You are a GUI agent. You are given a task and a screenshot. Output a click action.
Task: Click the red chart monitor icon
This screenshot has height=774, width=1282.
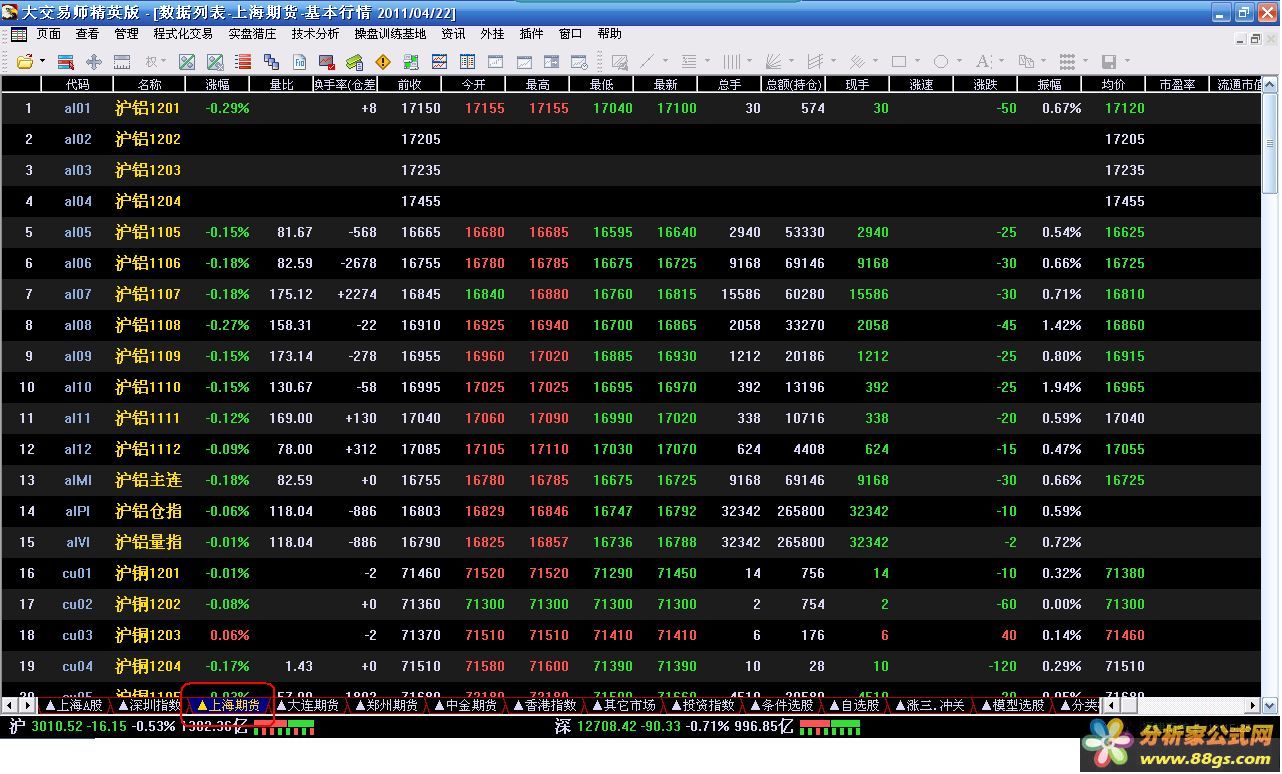click(x=327, y=62)
